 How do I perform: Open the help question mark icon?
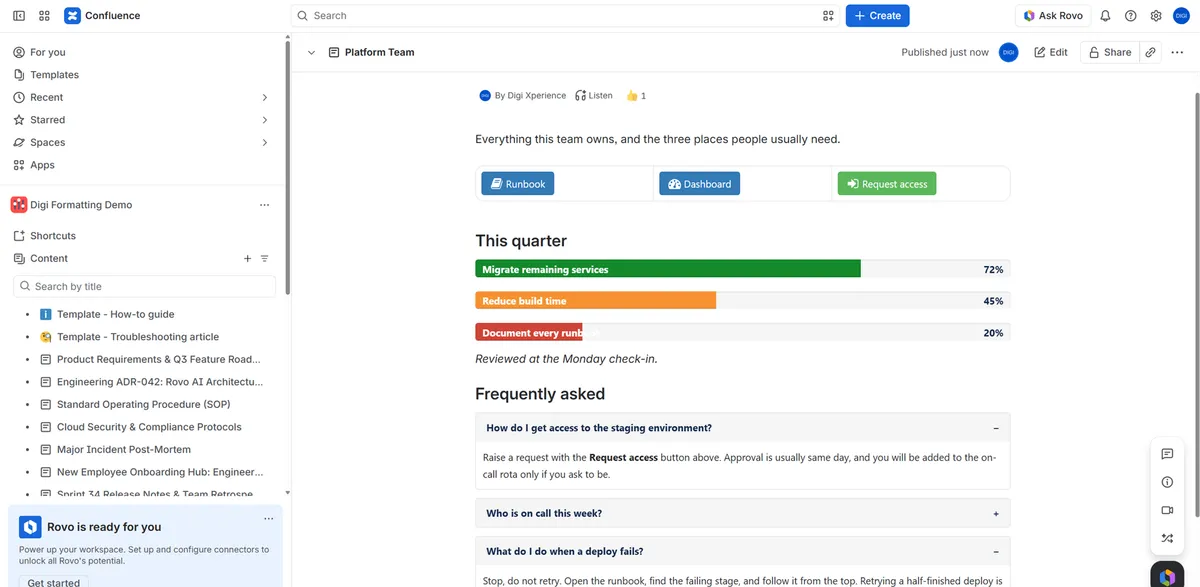[x=1131, y=16]
